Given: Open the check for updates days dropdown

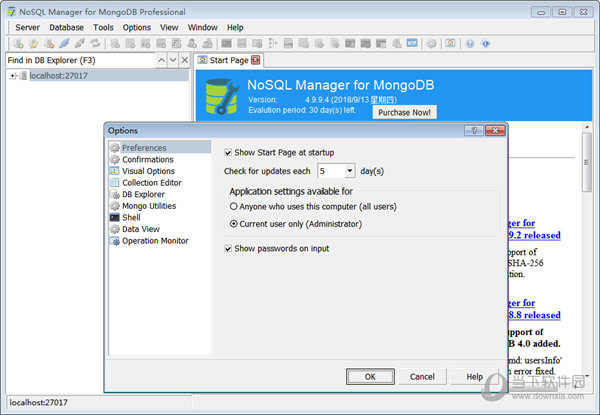Looking at the screenshot, I should click(349, 171).
